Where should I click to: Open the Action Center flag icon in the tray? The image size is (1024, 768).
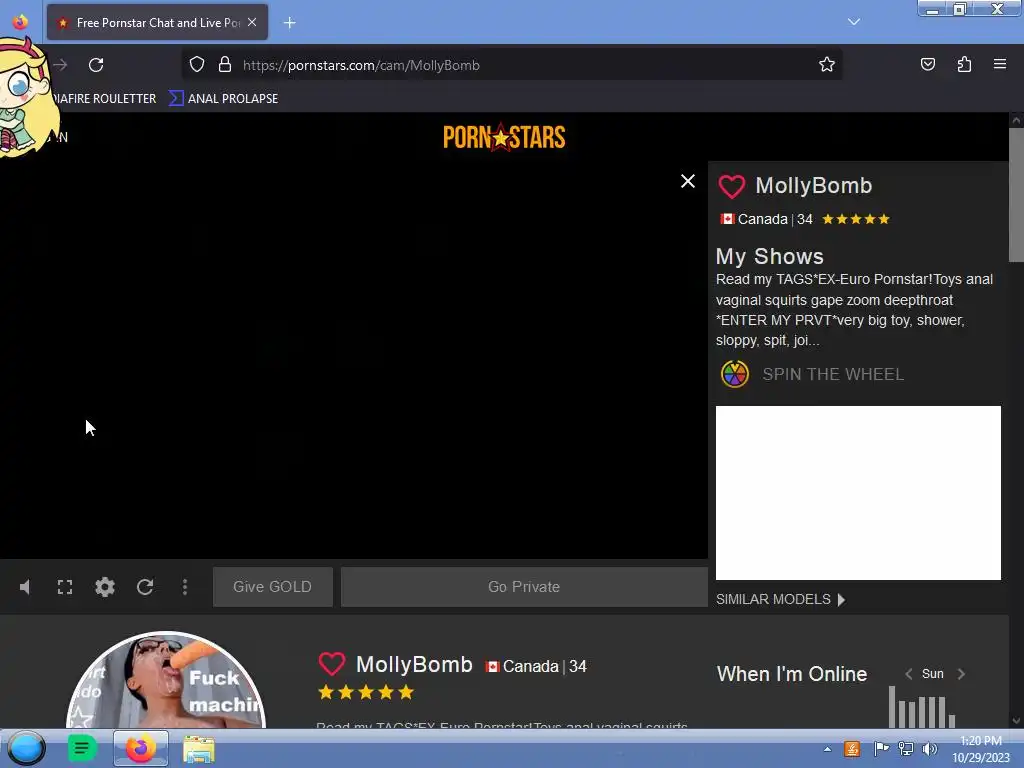coord(881,748)
